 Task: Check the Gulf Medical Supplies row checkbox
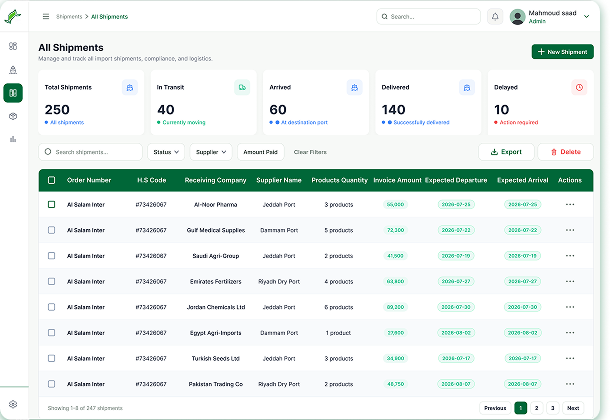coord(51,230)
